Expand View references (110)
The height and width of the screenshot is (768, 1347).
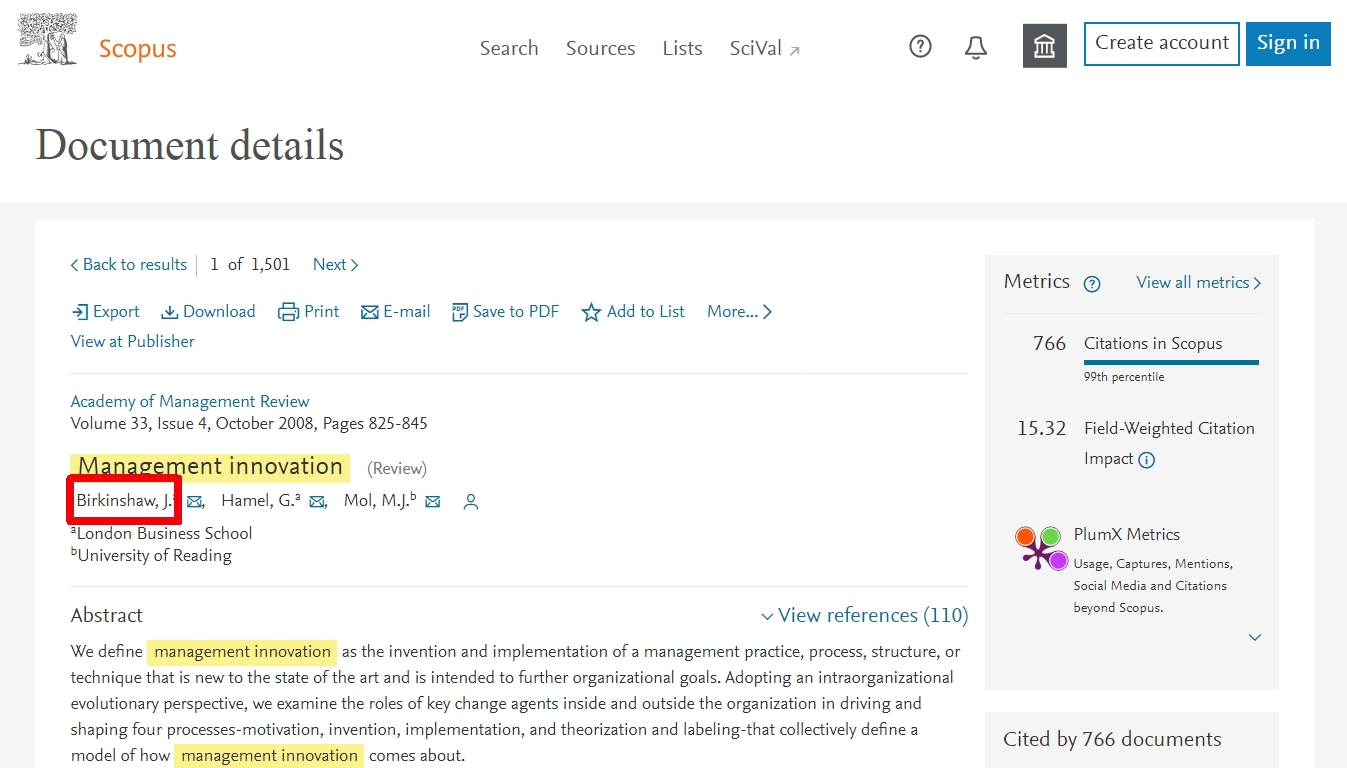click(x=864, y=615)
